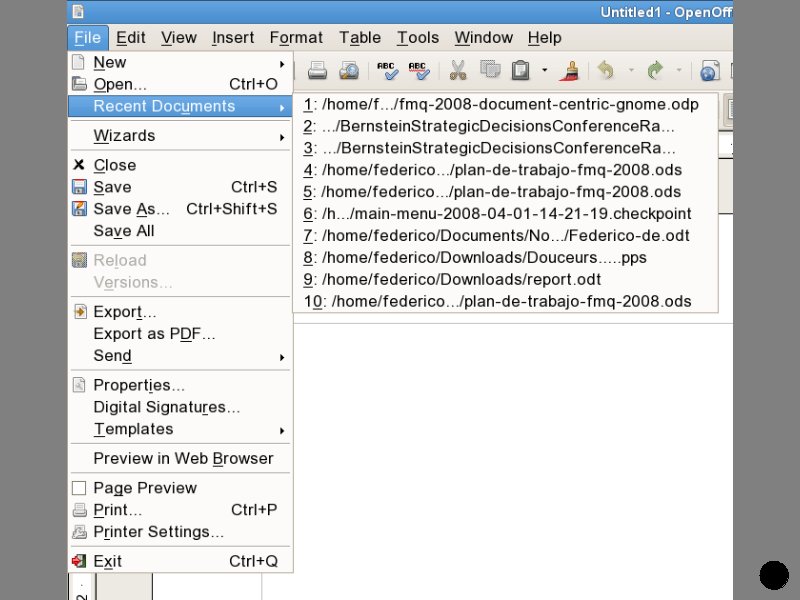Choose Export as PDF... from File menu
Screen dimensions: 800x600
point(154,334)
